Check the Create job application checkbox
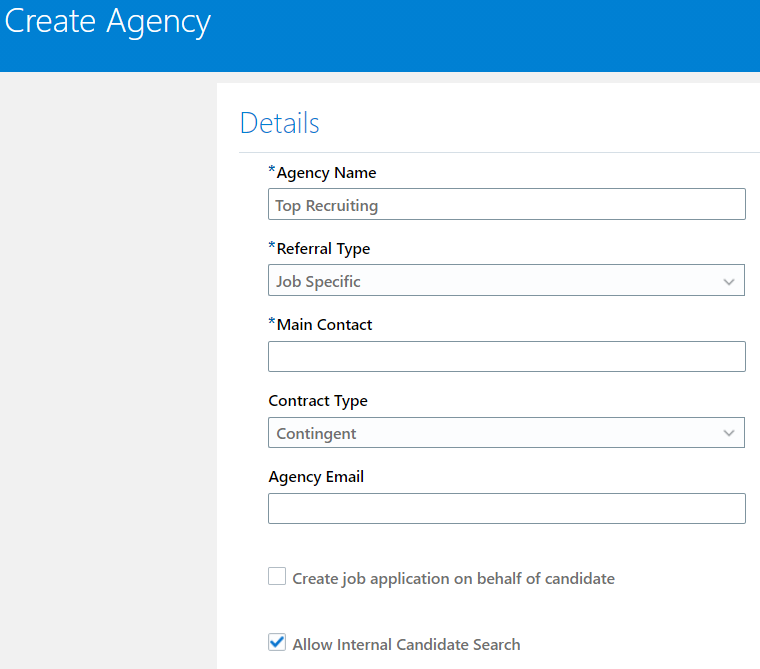The width and height of the screenshot is (760, 669). pos(277,577)
